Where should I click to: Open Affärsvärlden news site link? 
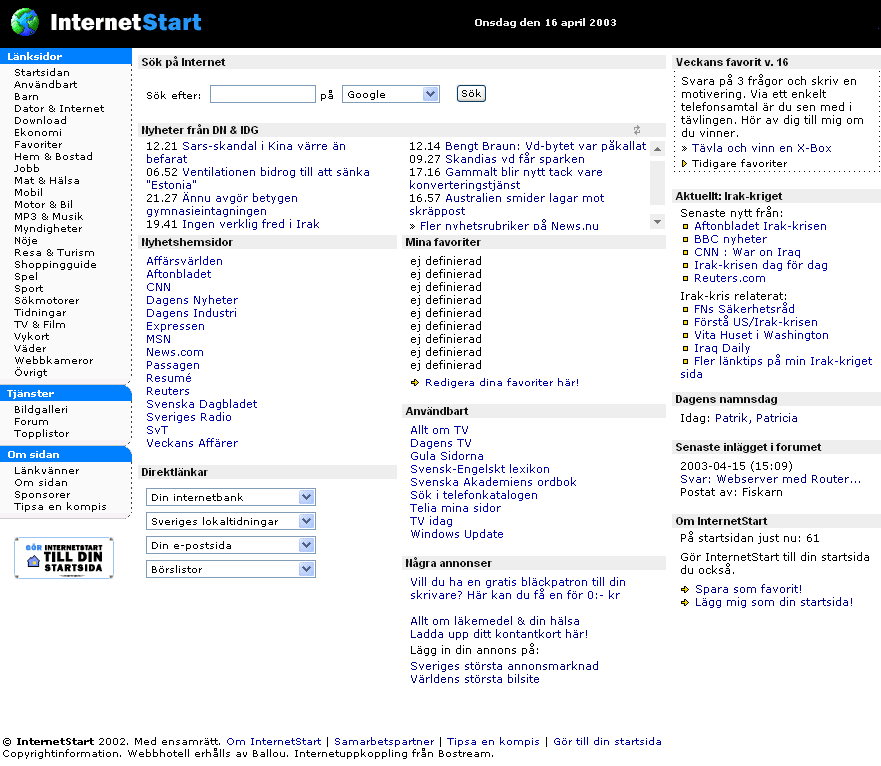184,261
